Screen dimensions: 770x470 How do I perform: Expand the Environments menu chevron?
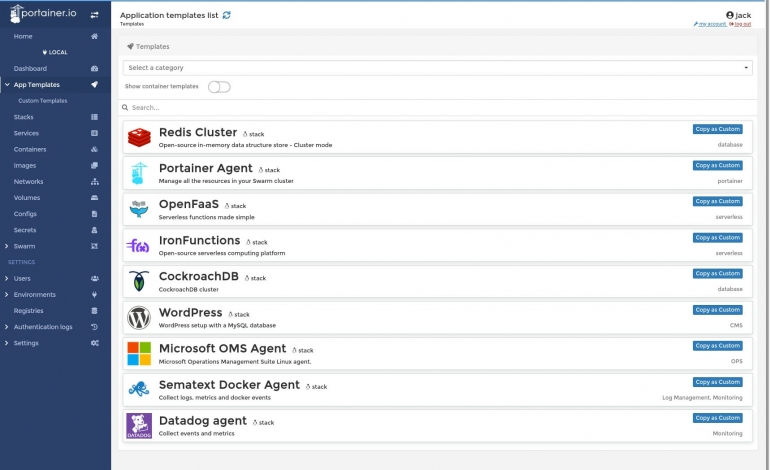click(x=6, y=295)
